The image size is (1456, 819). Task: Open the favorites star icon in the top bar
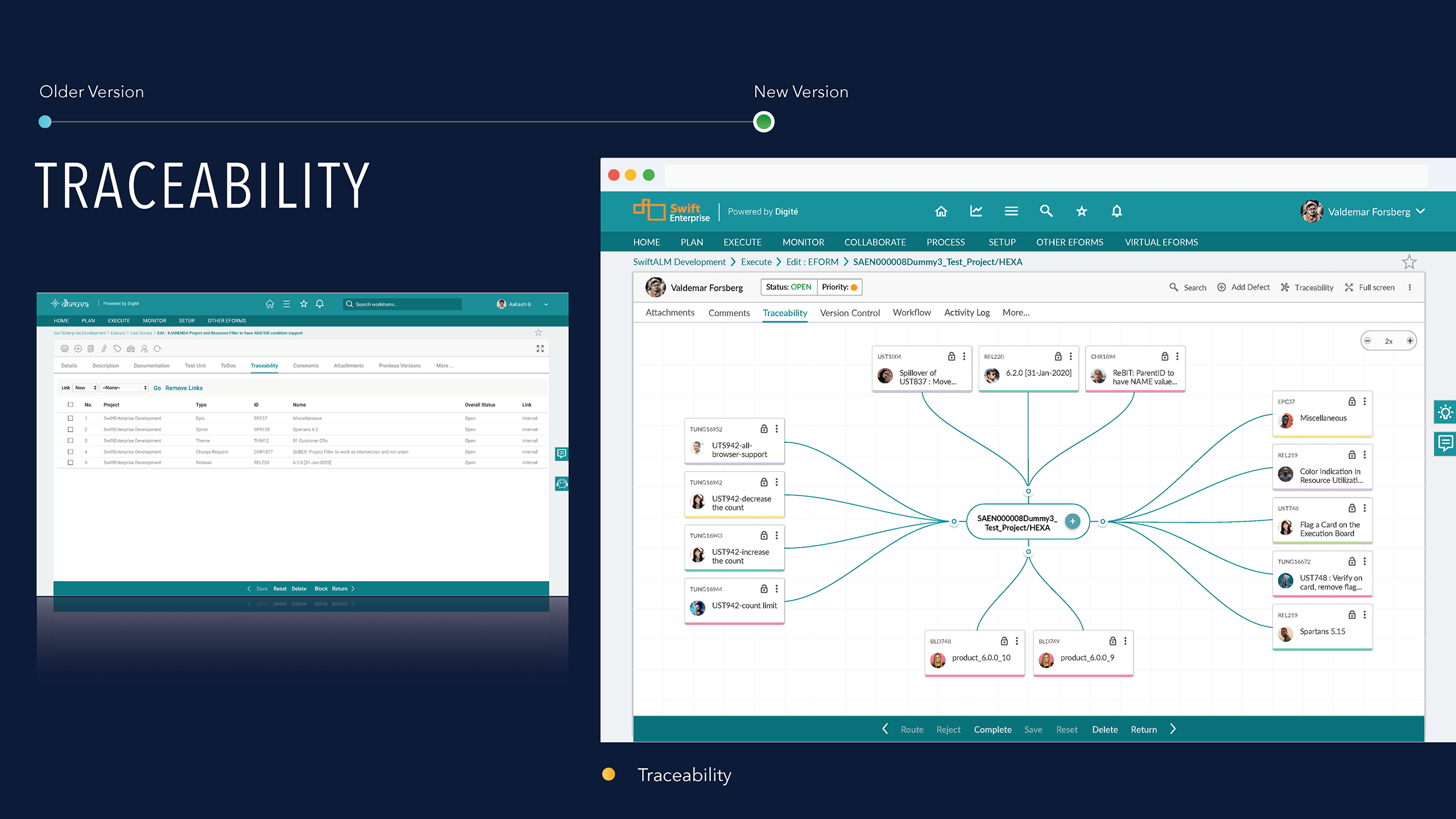coord(1081,211)
